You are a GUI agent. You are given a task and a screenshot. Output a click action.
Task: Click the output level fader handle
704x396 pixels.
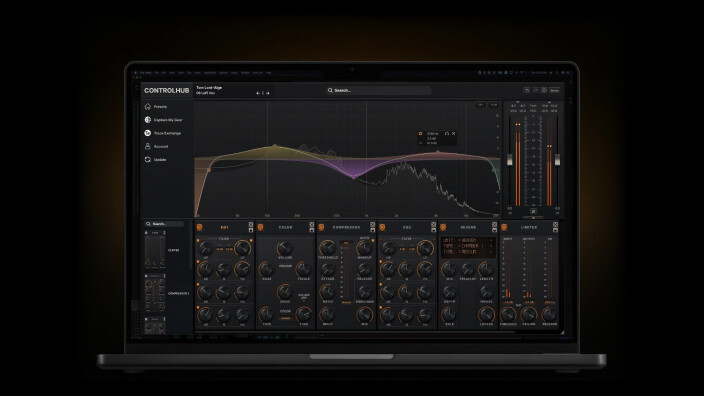click(557, 159)
